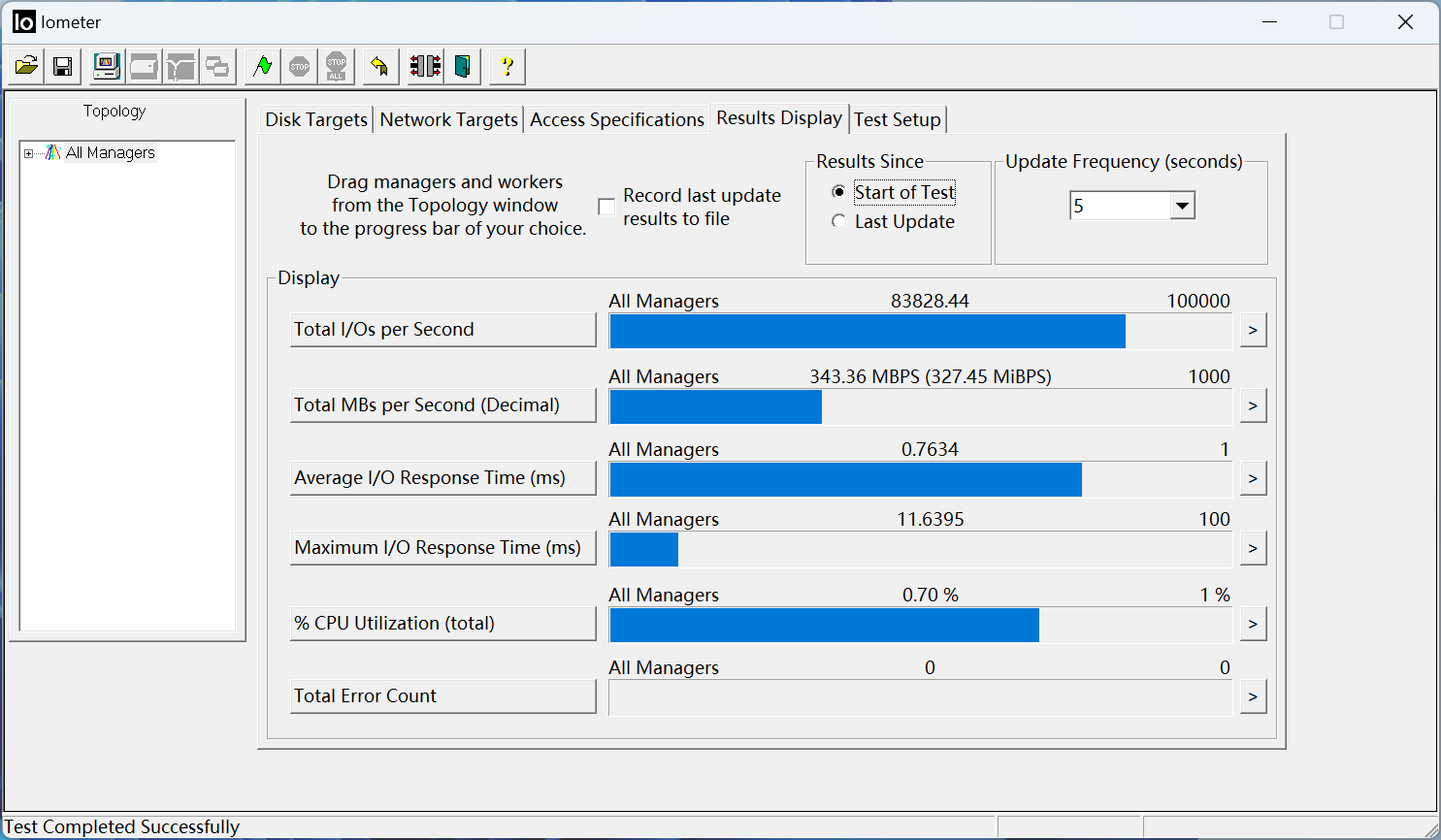Go to the Test Setup tab
This screenshot has height=840, width=1441.
point(898,119)
